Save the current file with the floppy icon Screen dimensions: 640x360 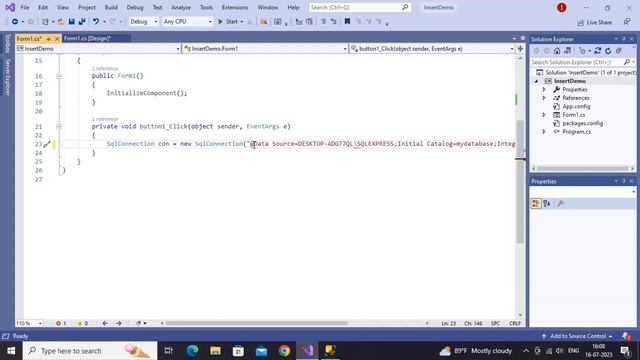click(x=71, y=22)
